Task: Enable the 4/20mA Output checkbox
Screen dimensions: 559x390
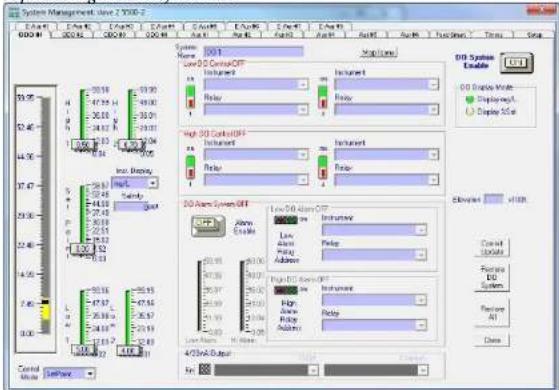Action: pyautogui.click(x=205, y=369)
